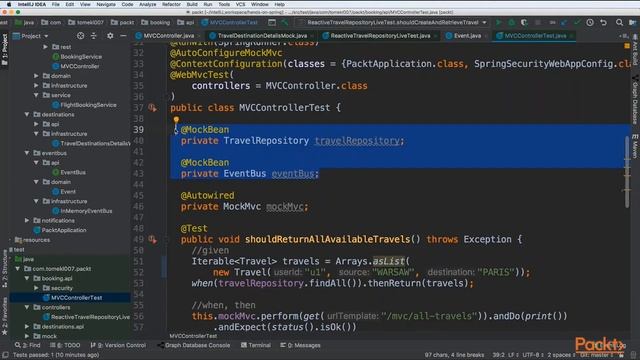Select BookingService in the Project tree
Screen dimensions: 640x360
coord(81,57)
